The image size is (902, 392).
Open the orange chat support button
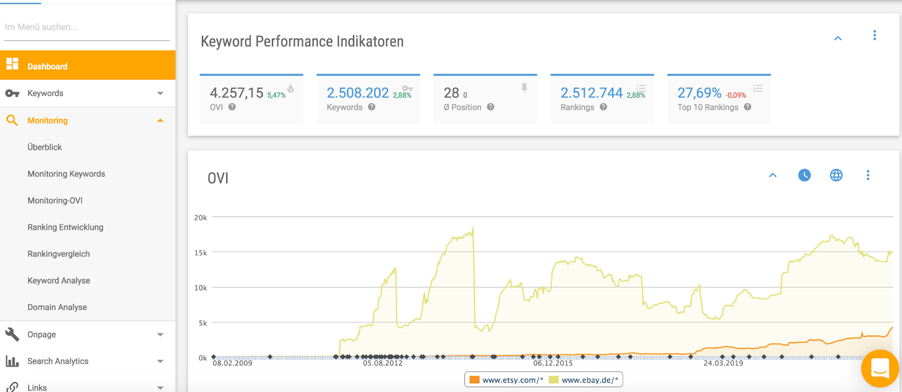click(880, 368)
